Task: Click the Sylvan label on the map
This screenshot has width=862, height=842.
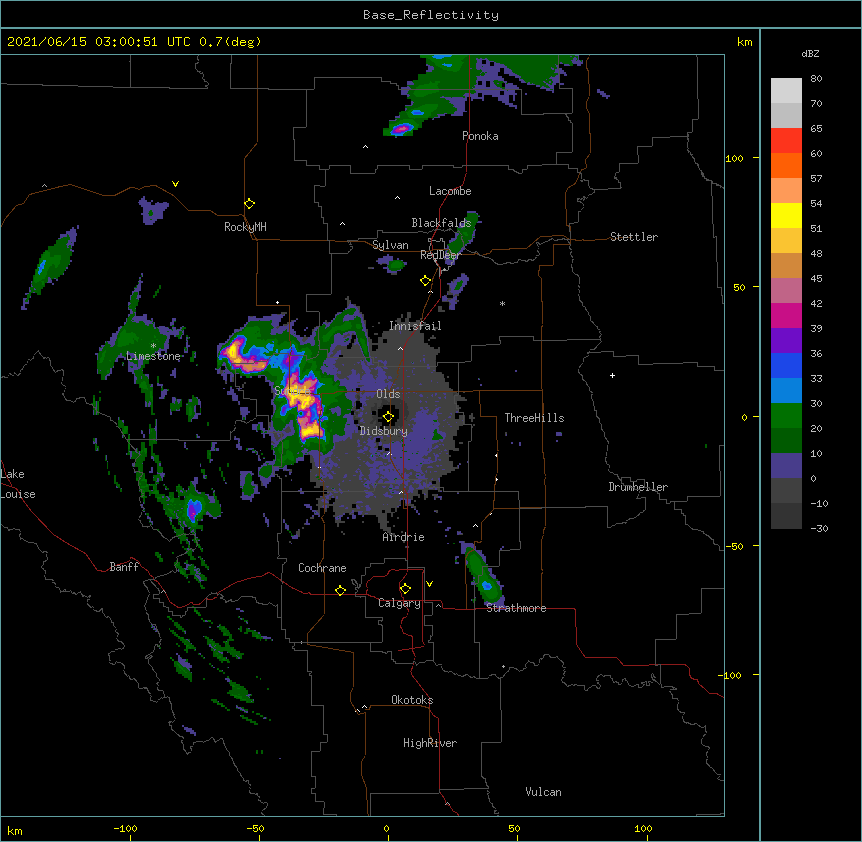Action: [x=390, y=245]
